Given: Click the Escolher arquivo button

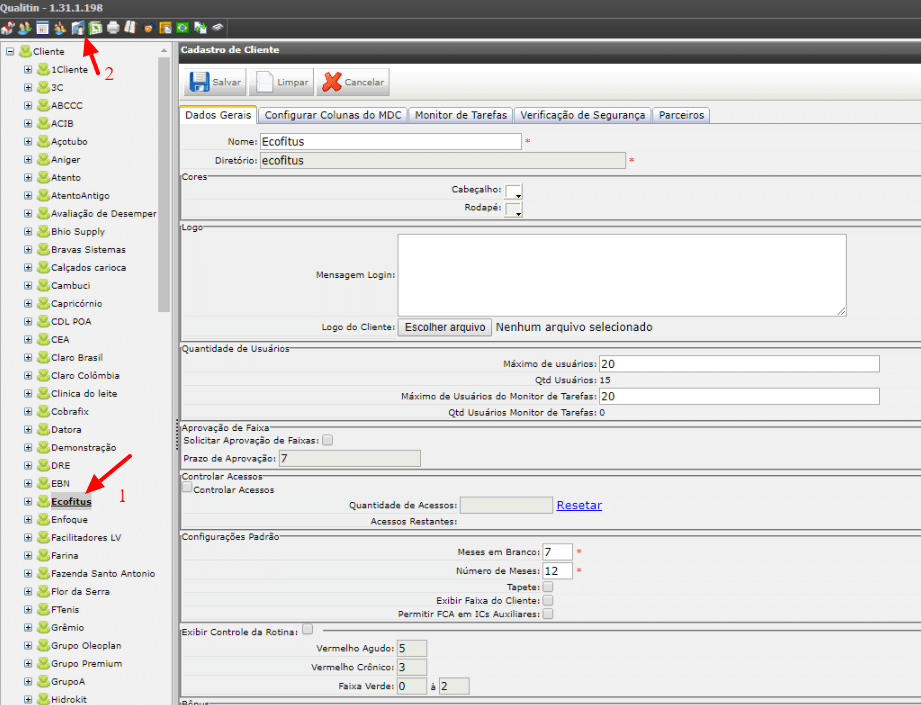Looking at the screenshot, I should 445,327.
